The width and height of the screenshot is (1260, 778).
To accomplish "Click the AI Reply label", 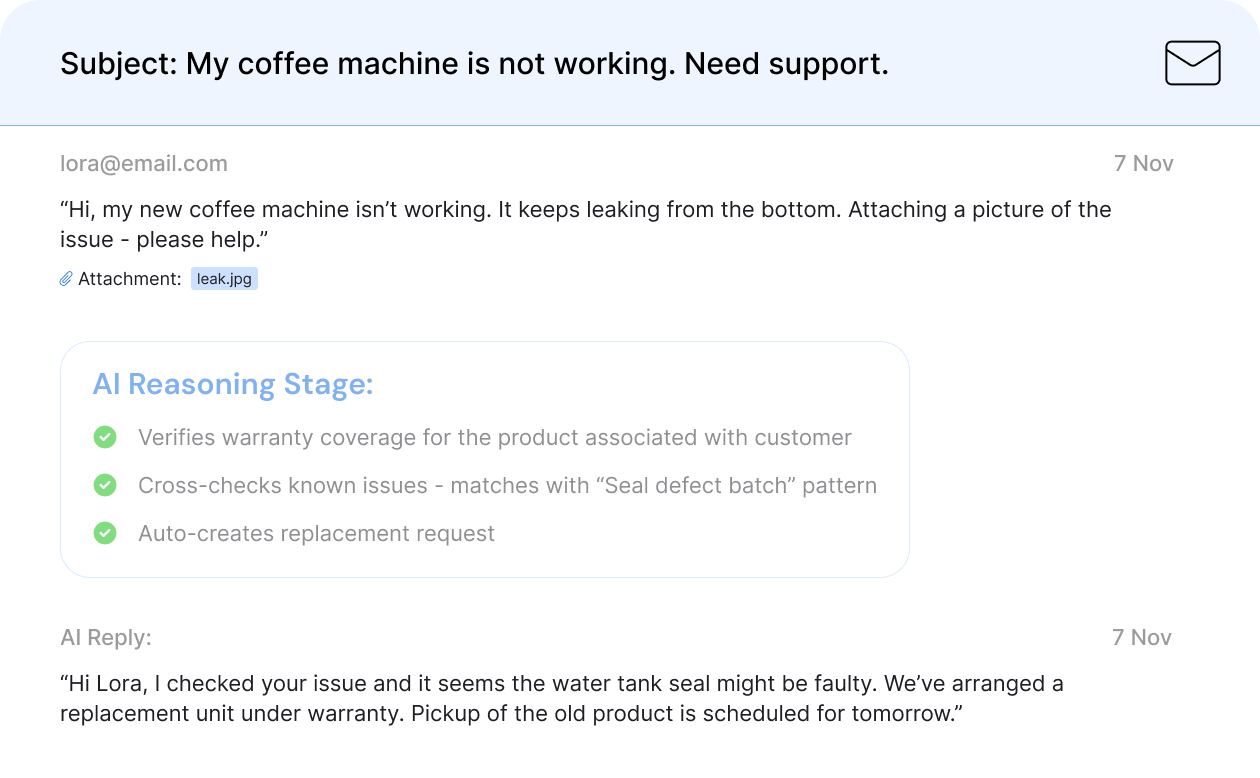I will coord(106,637).
